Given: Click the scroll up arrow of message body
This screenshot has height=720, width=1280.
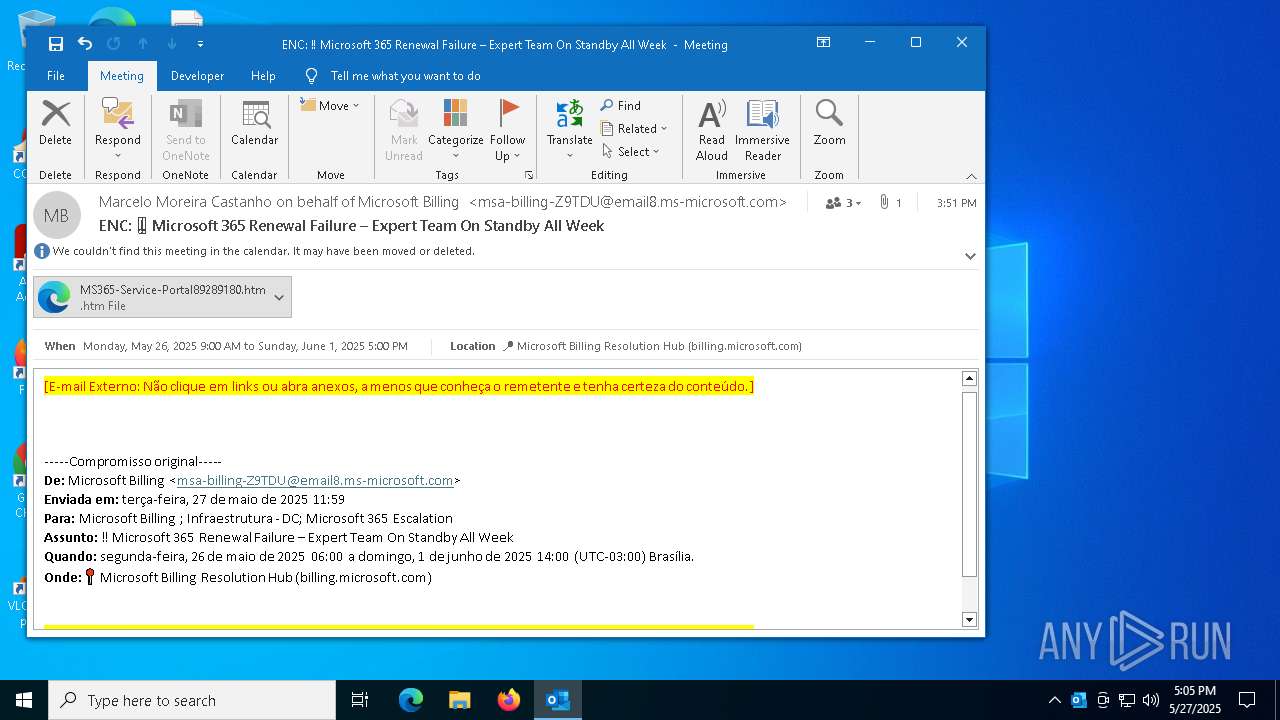Looking at the screenshot, I should point(968,378).
